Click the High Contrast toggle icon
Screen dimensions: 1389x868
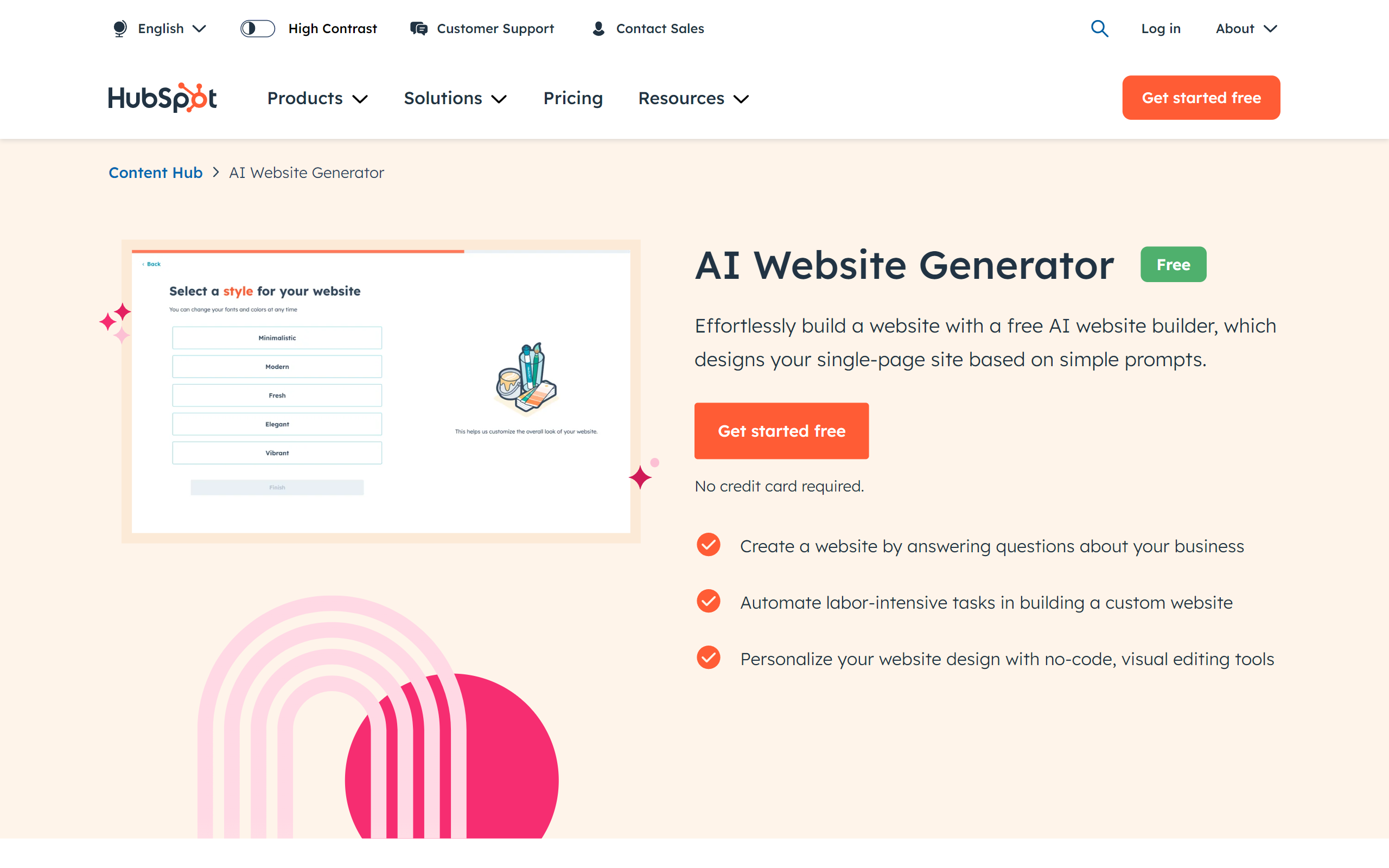pos(257,28)
